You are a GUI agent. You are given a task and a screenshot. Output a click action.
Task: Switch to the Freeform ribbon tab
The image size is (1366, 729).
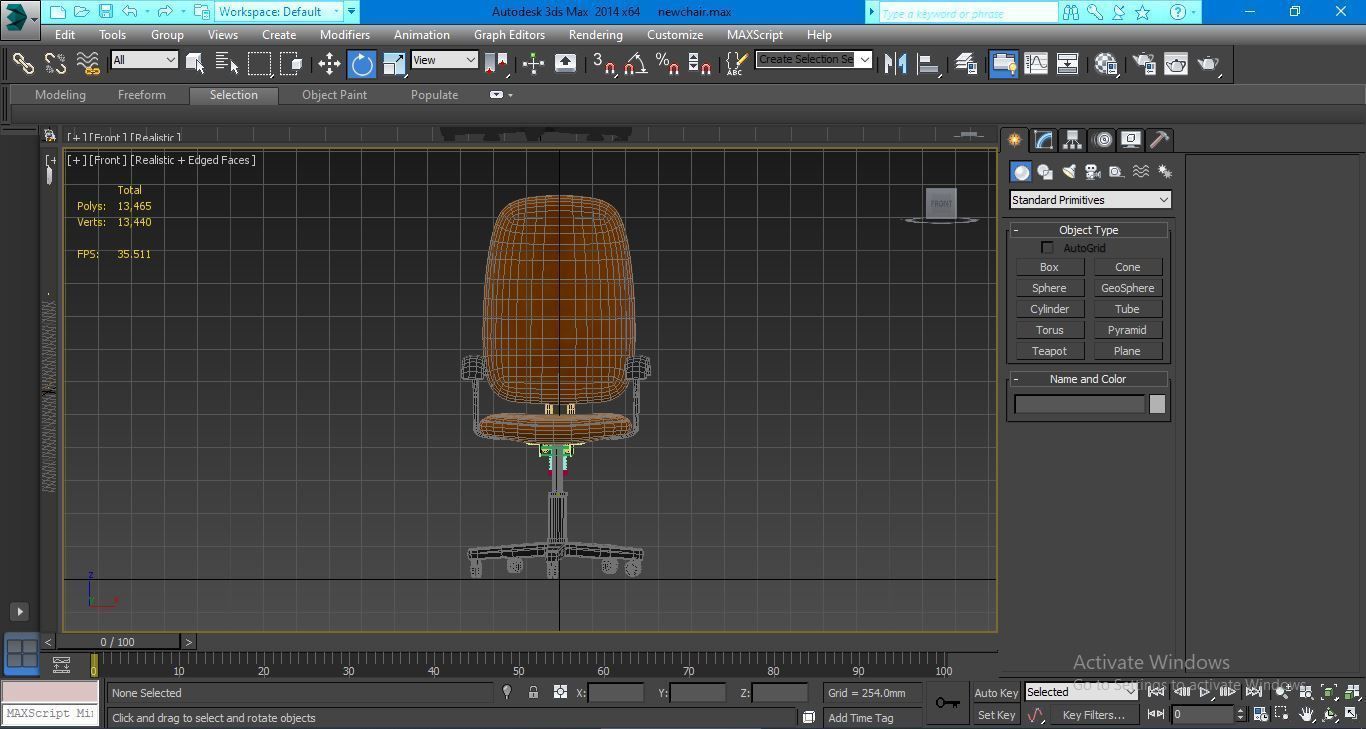tap(141, 95)
